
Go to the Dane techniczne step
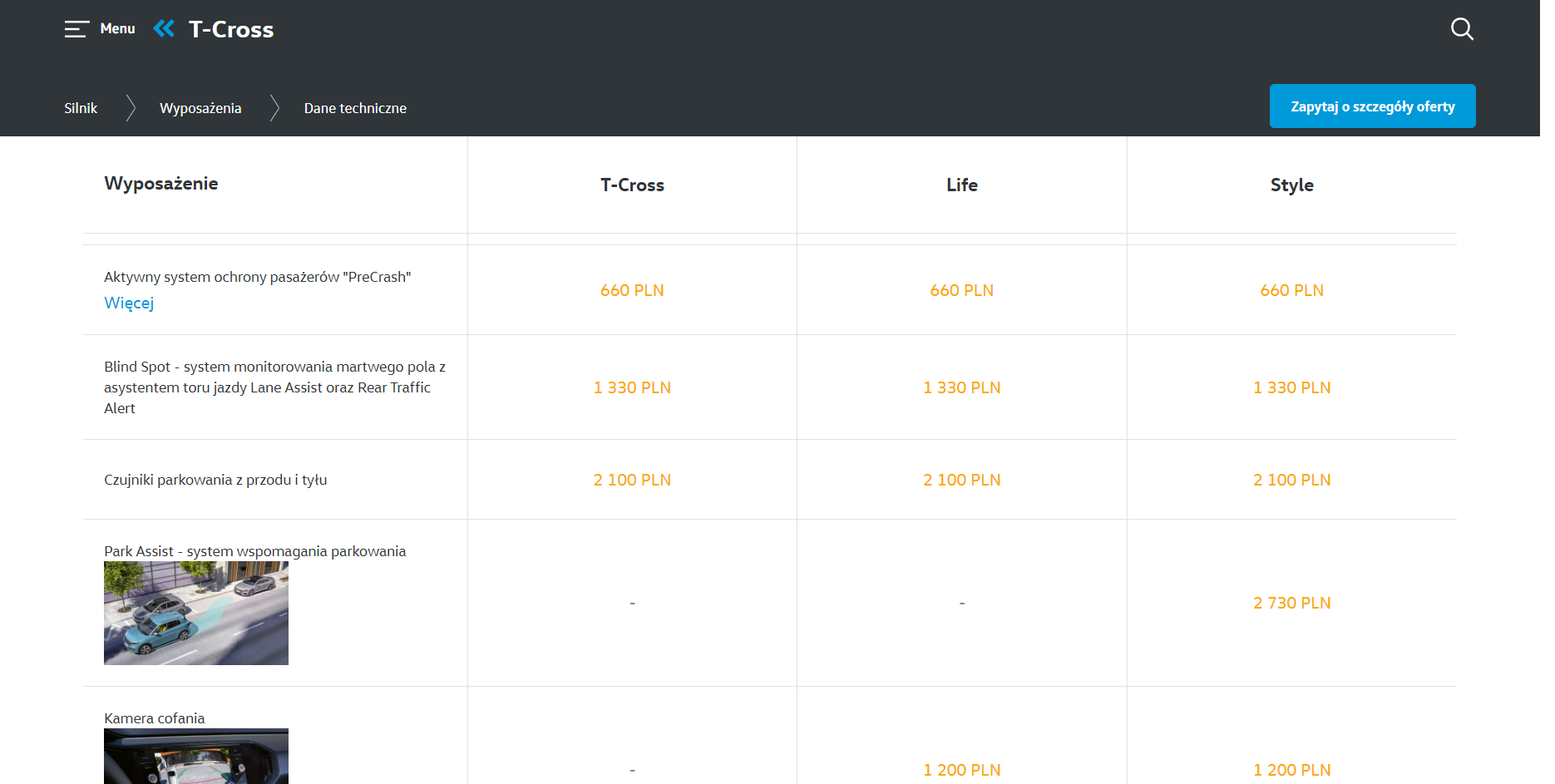point(355,108)
